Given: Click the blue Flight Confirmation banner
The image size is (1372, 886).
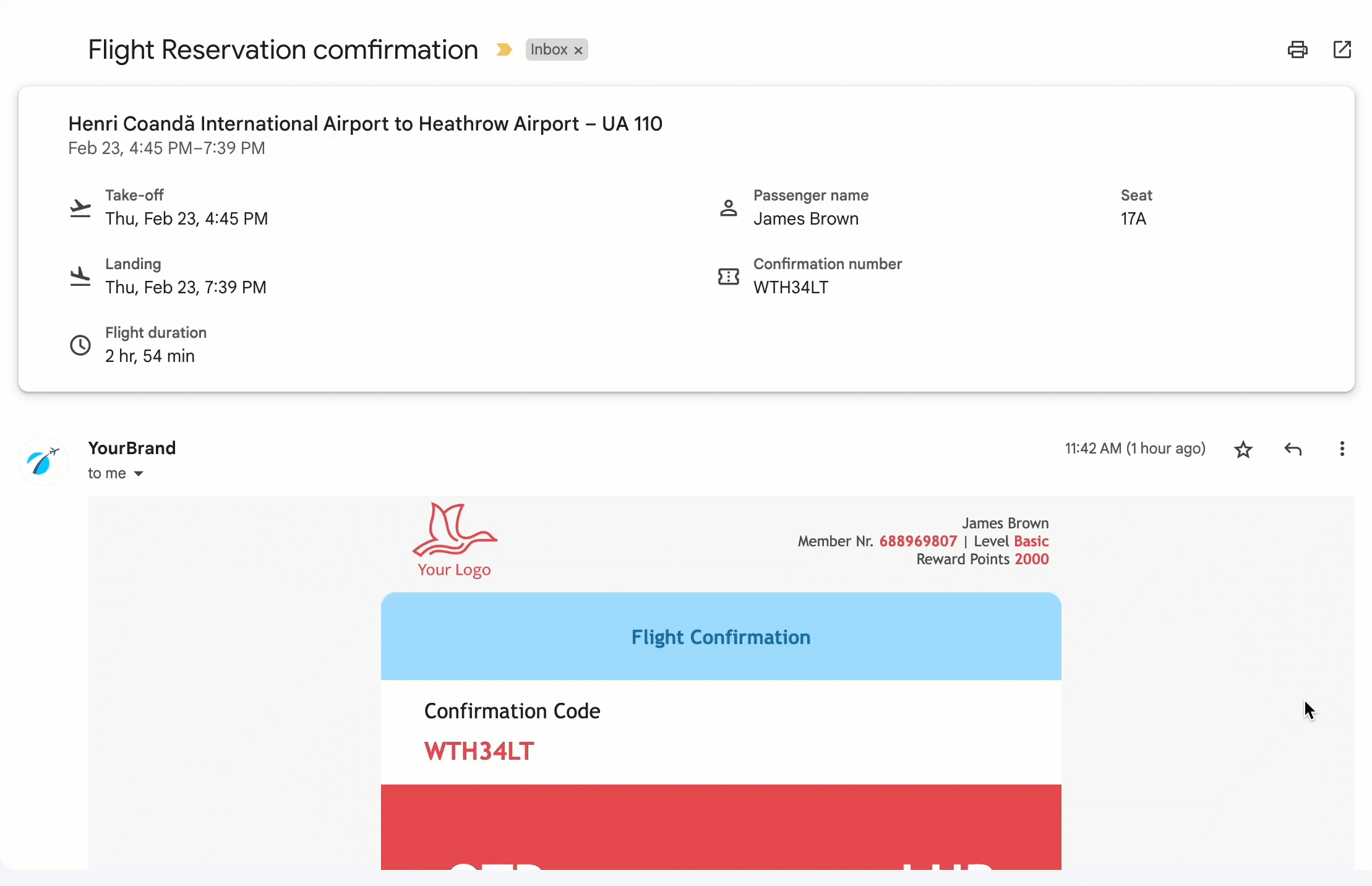Looking at the screenshot, I should pos(720,637).
